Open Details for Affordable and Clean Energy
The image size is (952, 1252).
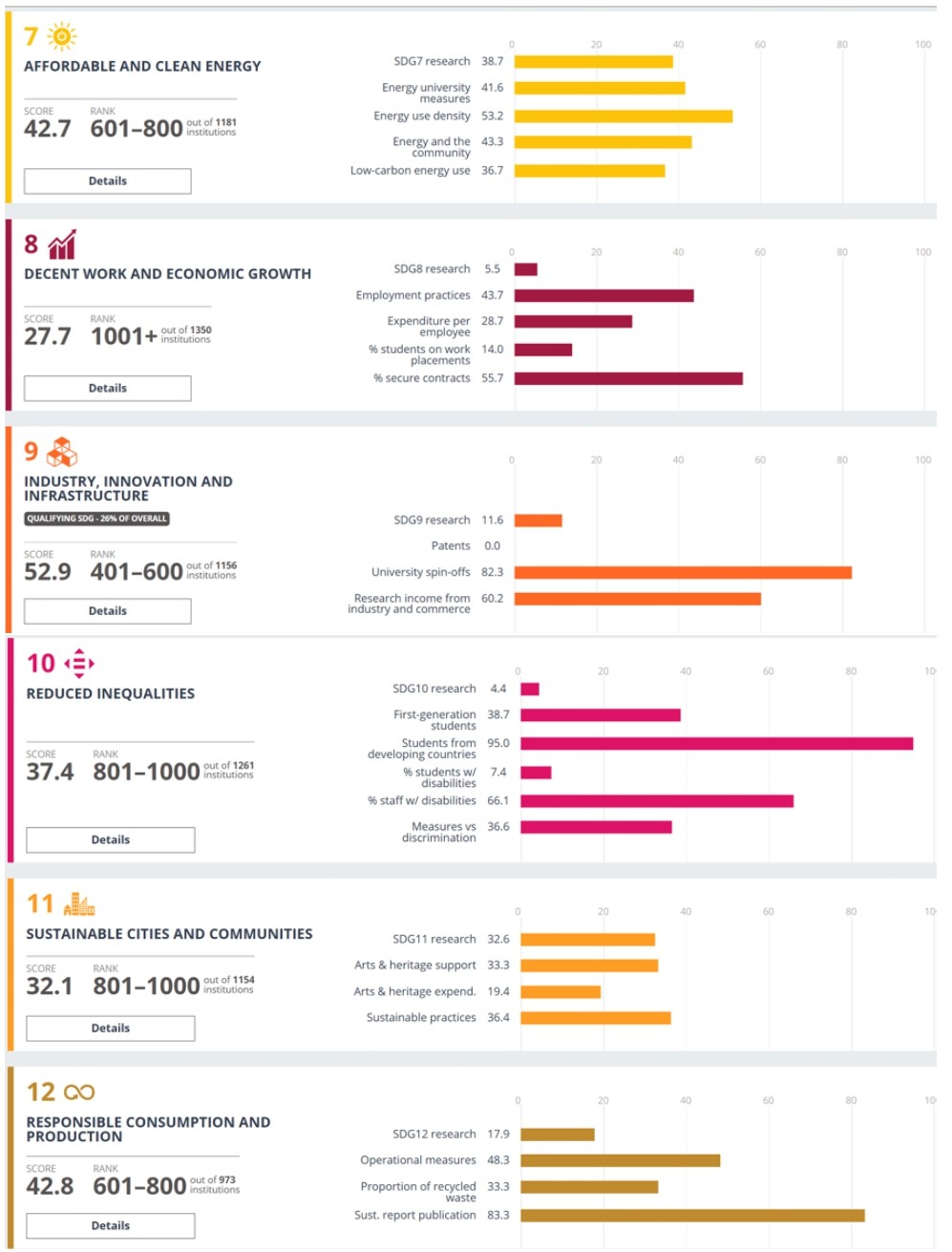[x=107, y=181]
